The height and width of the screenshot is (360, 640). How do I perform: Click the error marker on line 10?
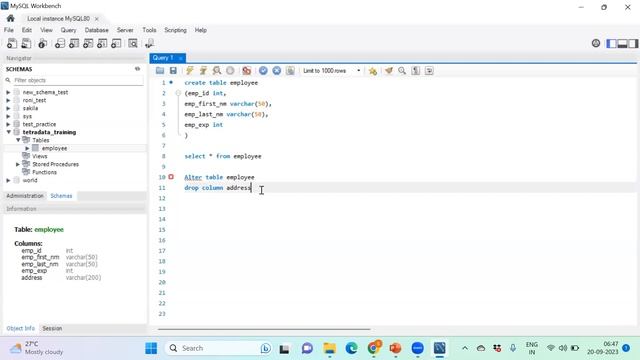point(171,177)
